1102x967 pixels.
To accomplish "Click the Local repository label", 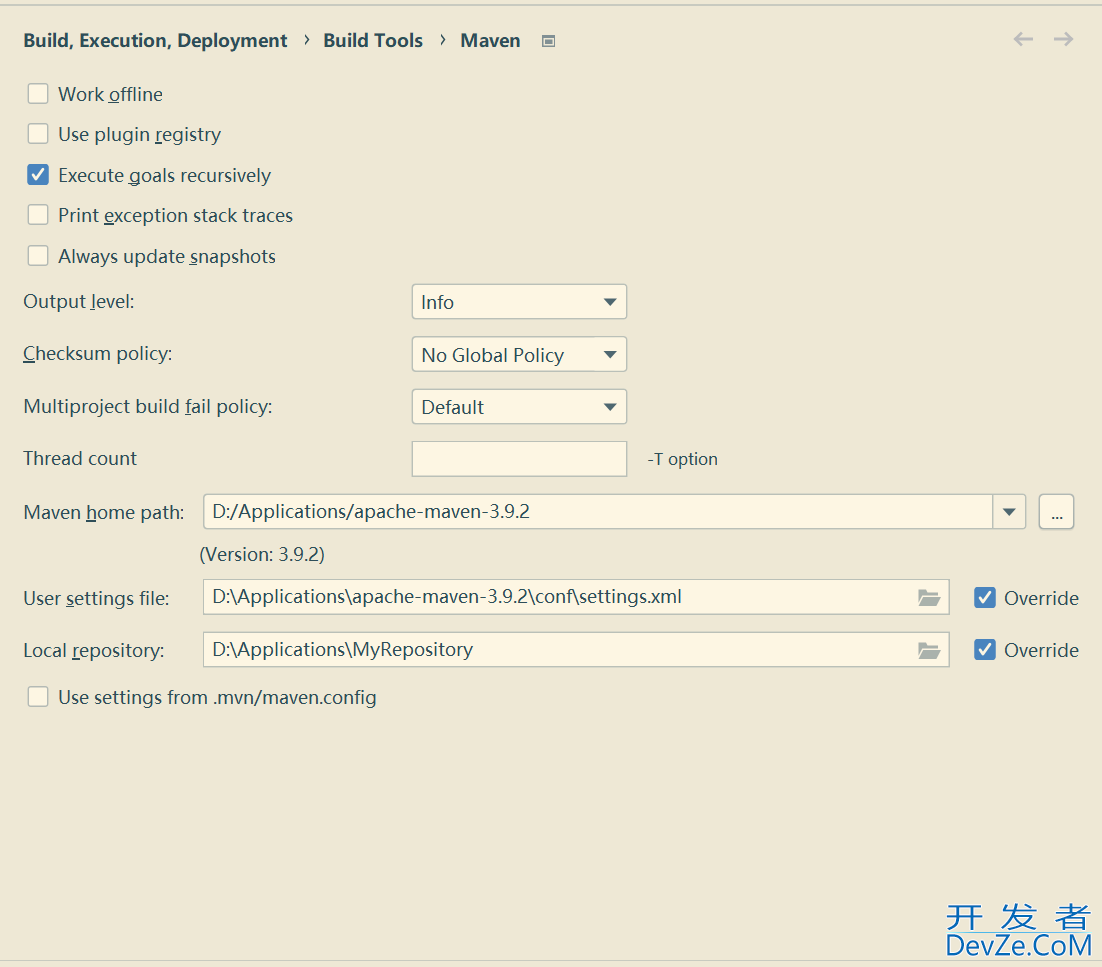I will click(93, 650).
